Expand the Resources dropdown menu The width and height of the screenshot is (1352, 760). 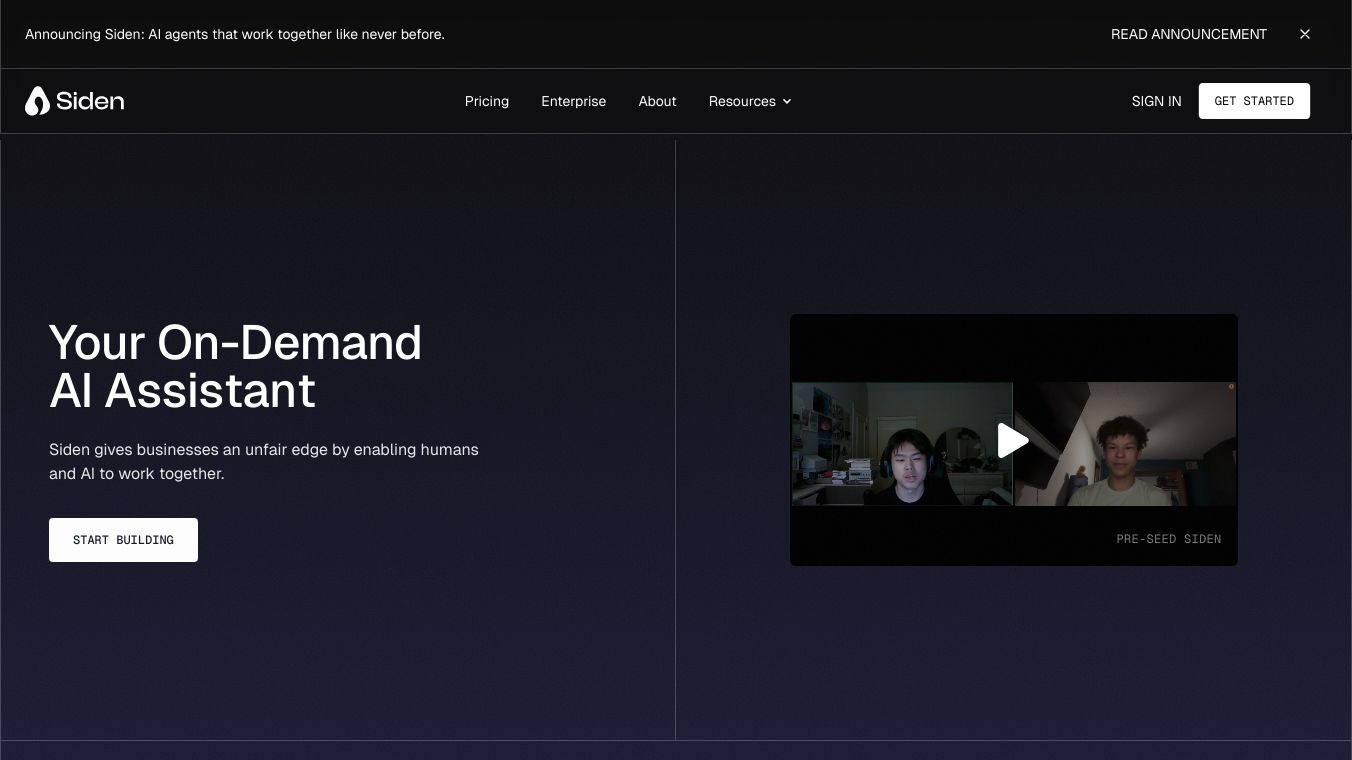(750, 101)
